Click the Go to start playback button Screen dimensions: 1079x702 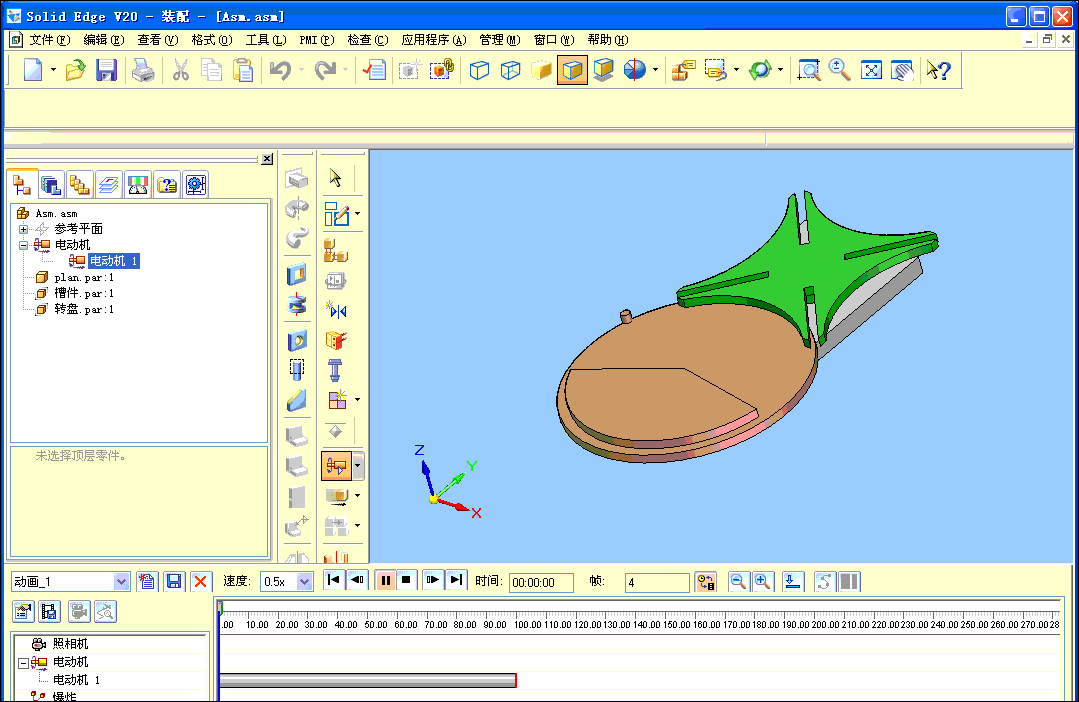pos(334,580)
